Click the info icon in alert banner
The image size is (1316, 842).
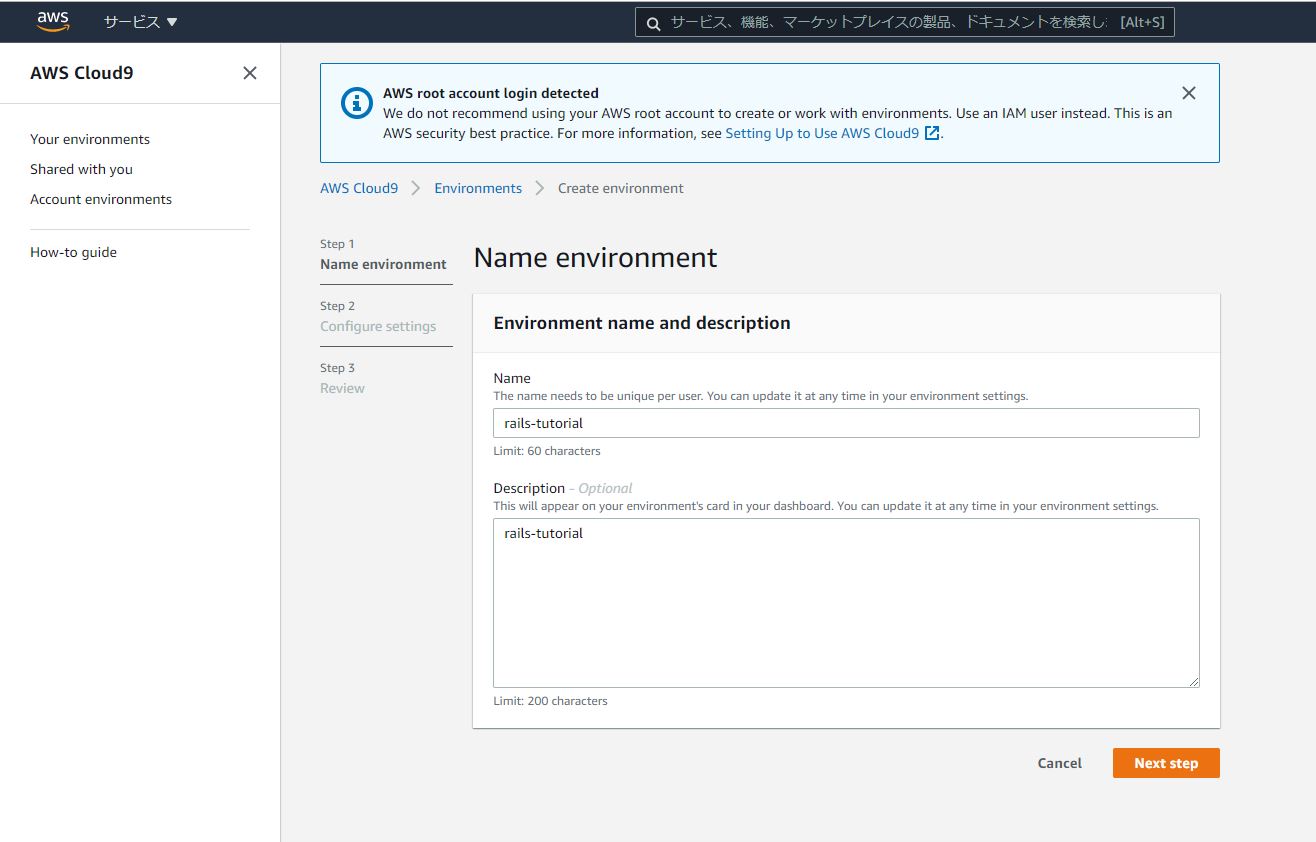pos(356,103)
